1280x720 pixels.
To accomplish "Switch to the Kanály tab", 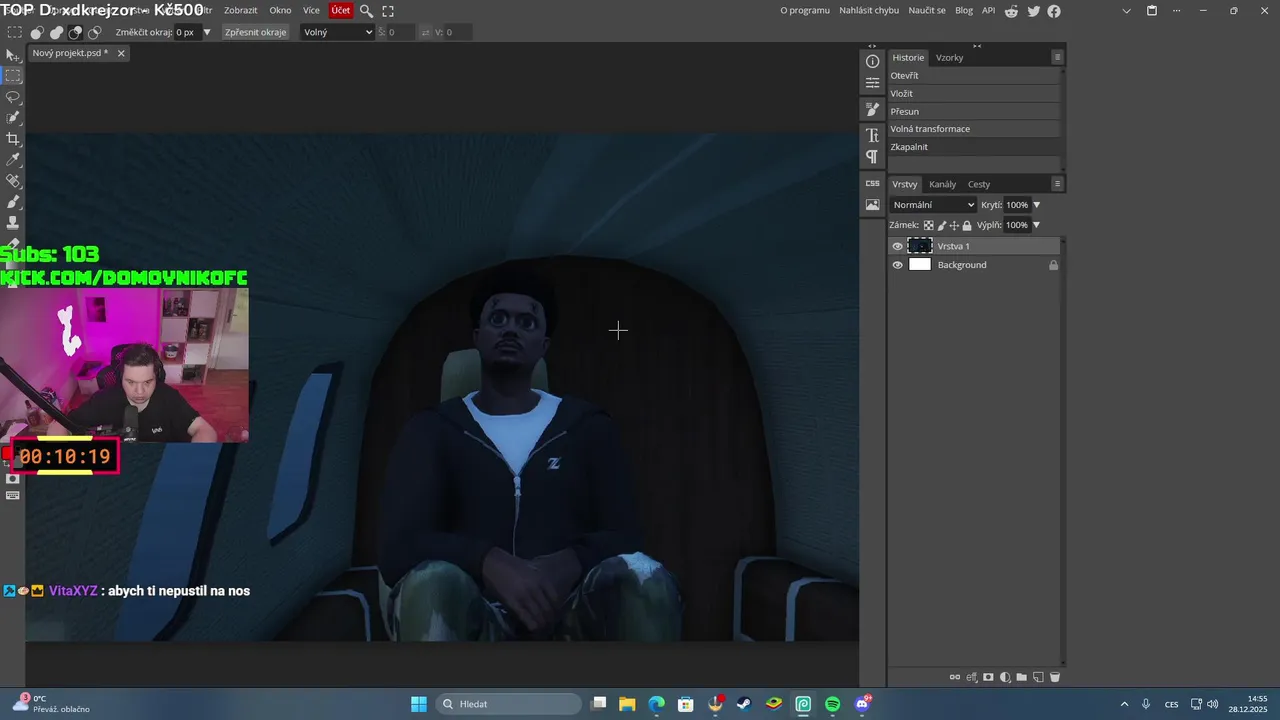I will pyautogui.click(x=943, y=184).
